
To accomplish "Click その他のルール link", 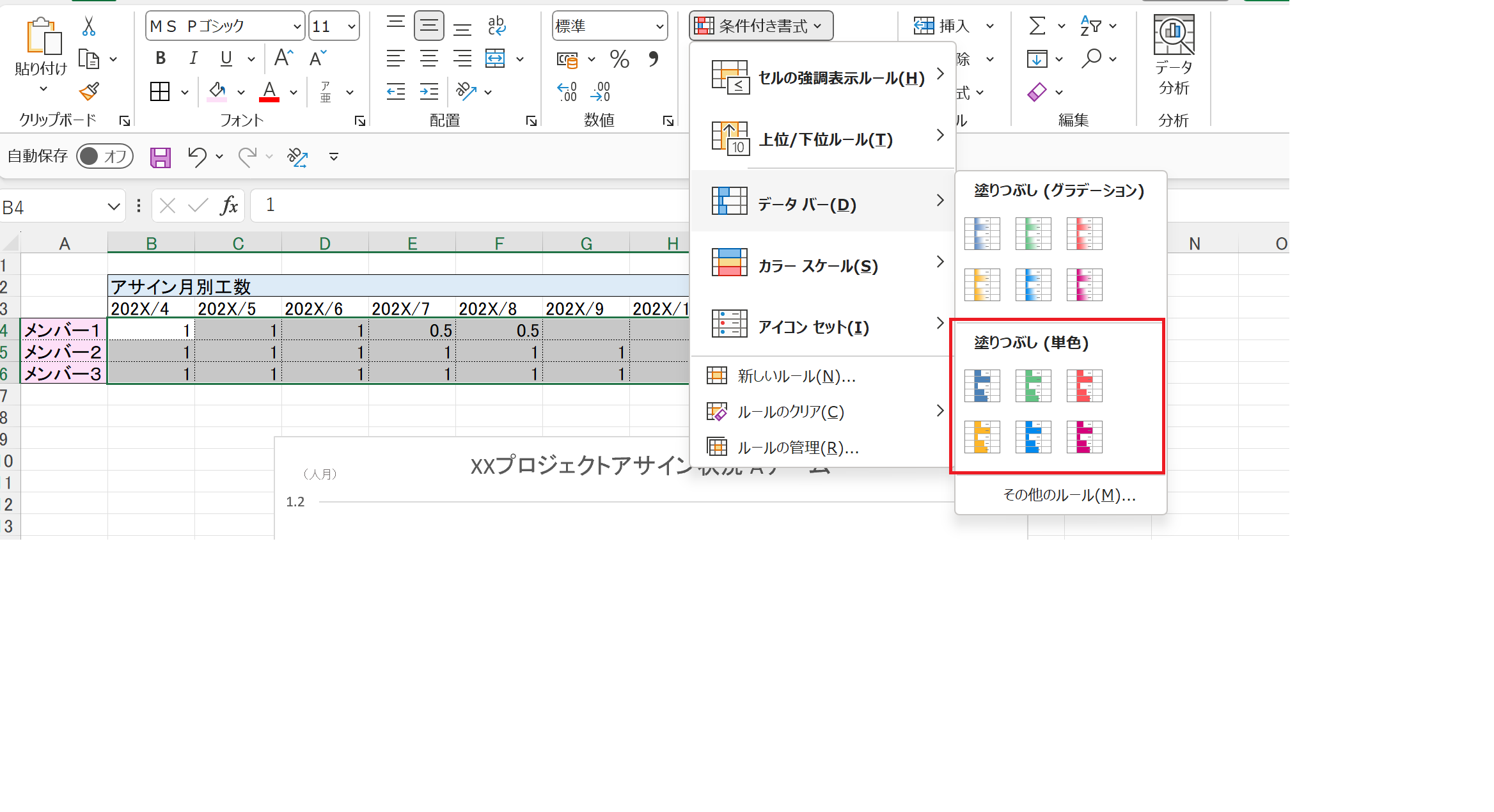I will pyautogui.click(x=1069, y=495).
